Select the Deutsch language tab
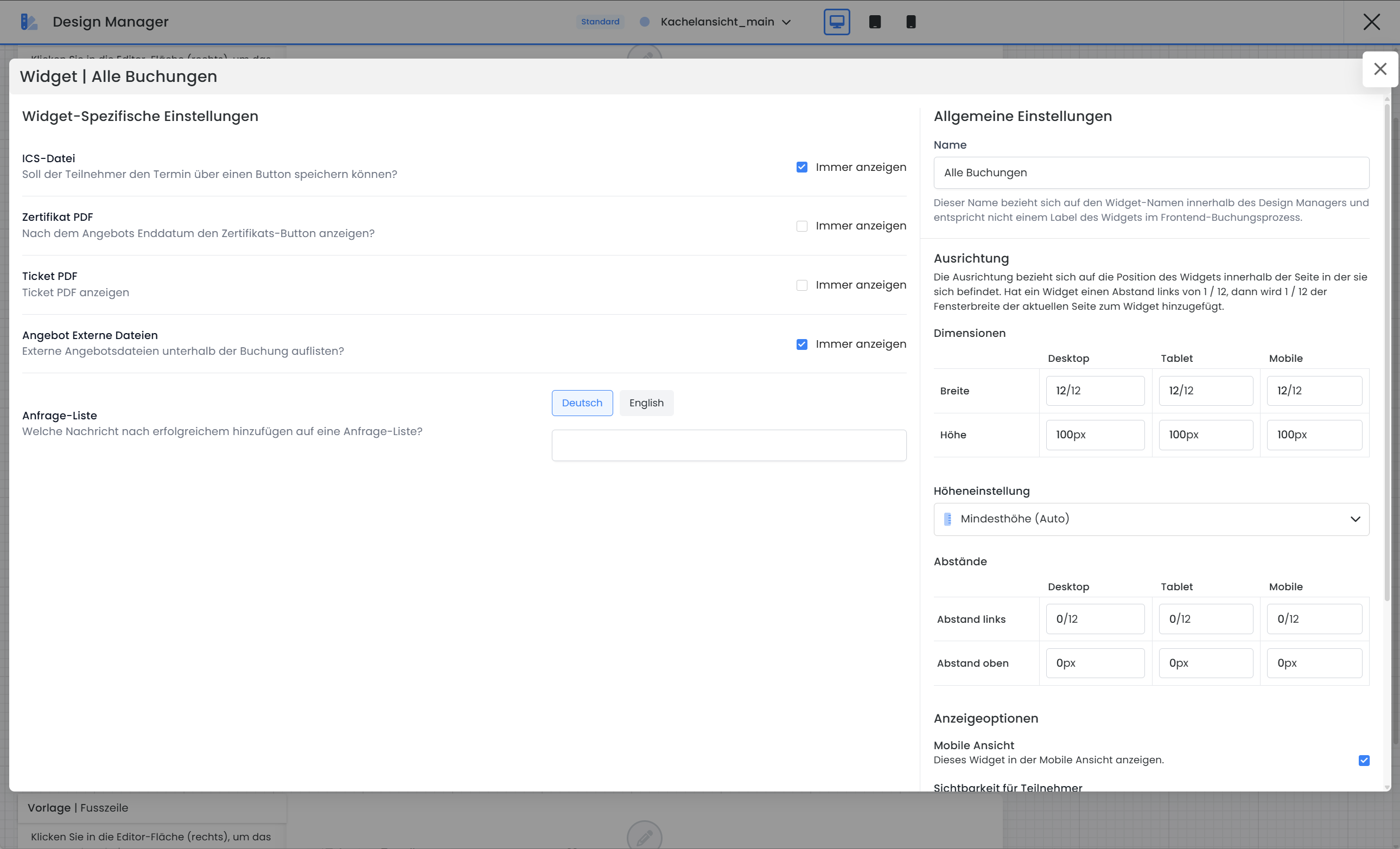 pos(582,403)
